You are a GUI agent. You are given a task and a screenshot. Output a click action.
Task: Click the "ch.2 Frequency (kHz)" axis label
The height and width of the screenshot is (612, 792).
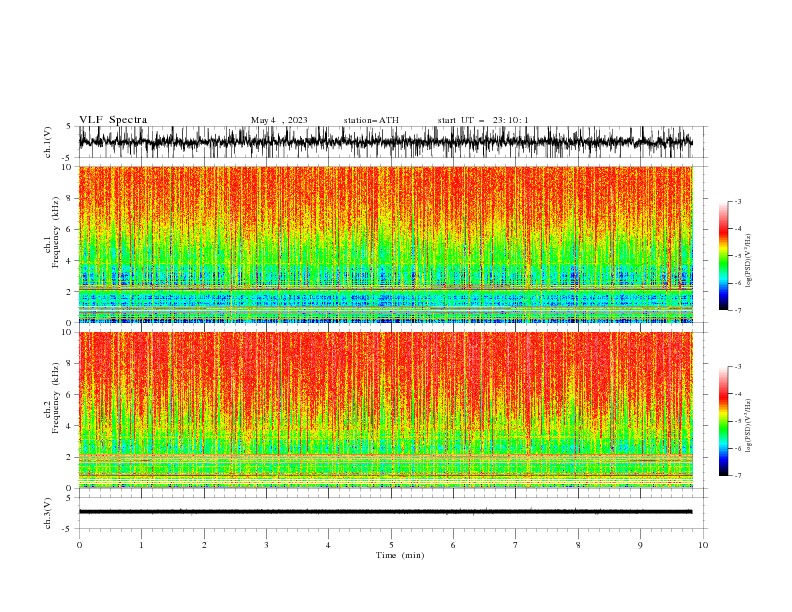pyautogui.click(x=52, y=397)
